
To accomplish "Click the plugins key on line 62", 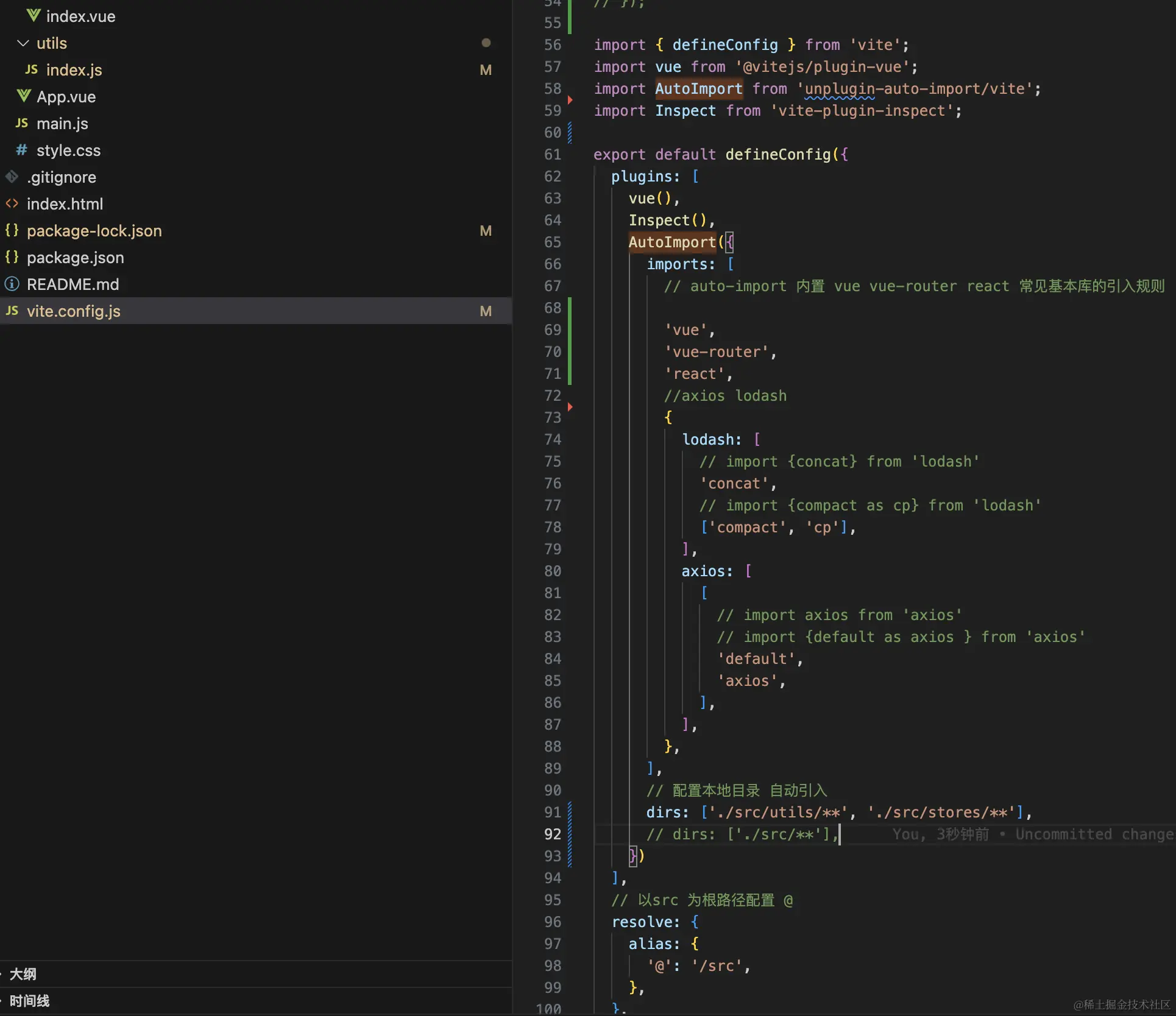I will (x=642, y=177).
